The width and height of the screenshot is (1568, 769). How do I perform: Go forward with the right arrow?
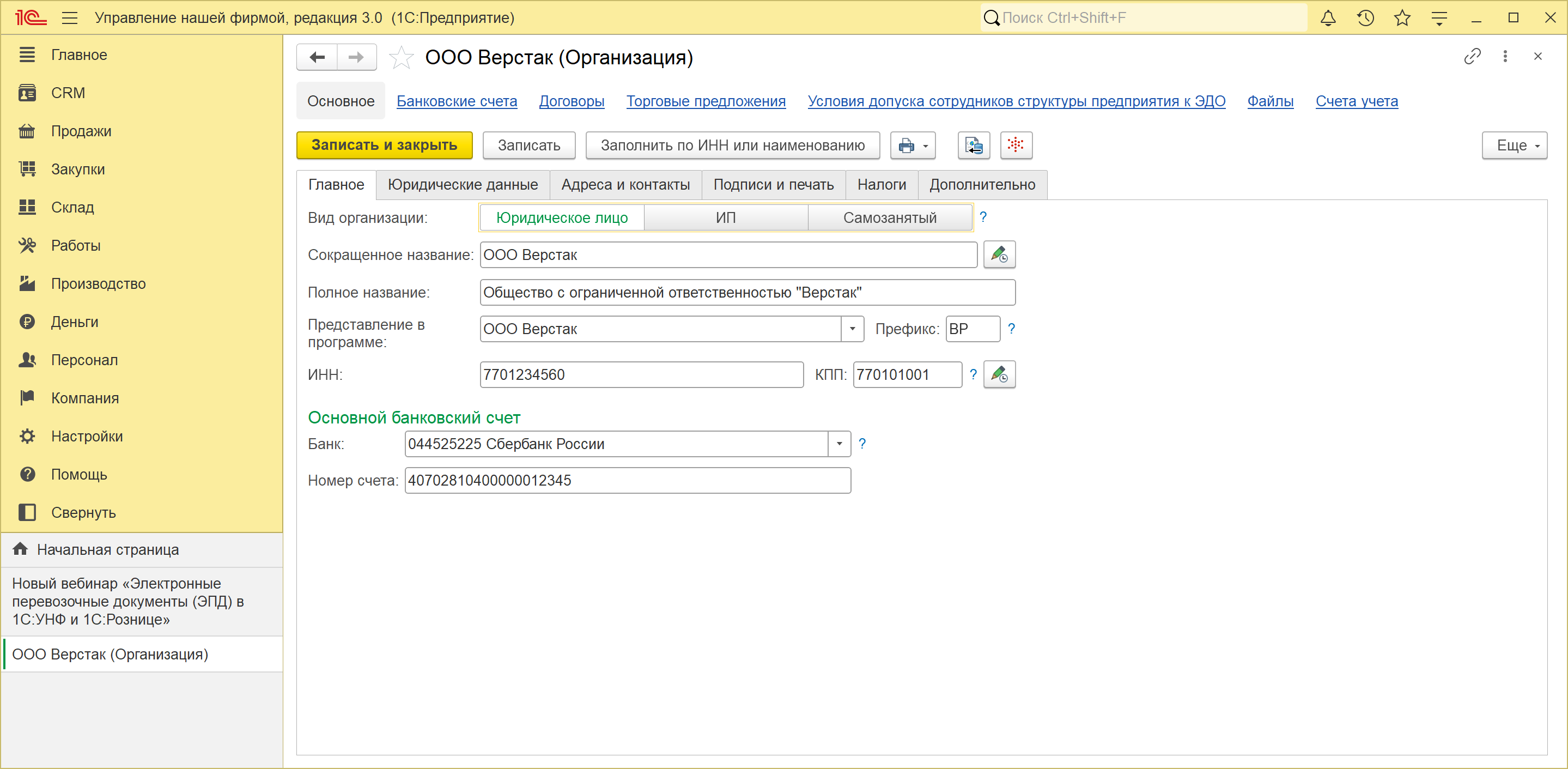(x=356, y=57)
